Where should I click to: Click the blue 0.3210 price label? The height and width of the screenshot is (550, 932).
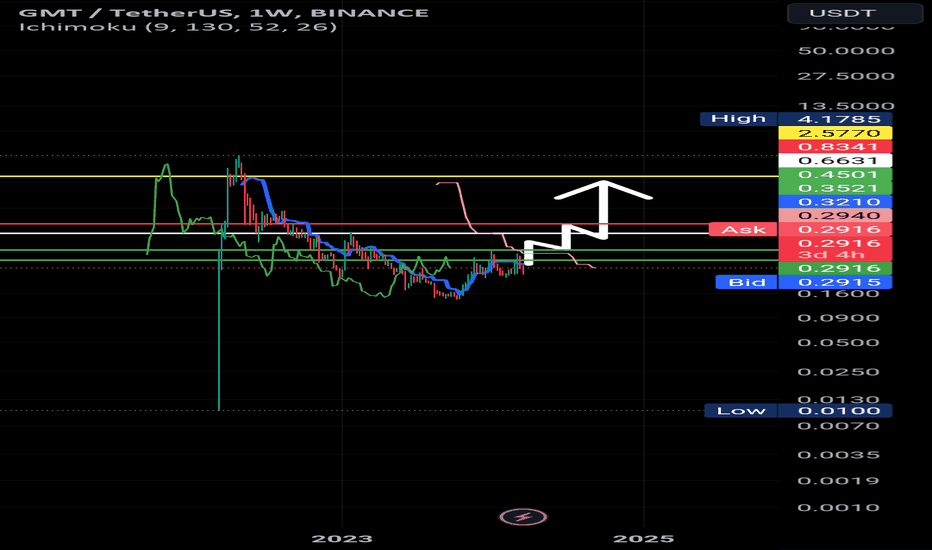(835, 202)
